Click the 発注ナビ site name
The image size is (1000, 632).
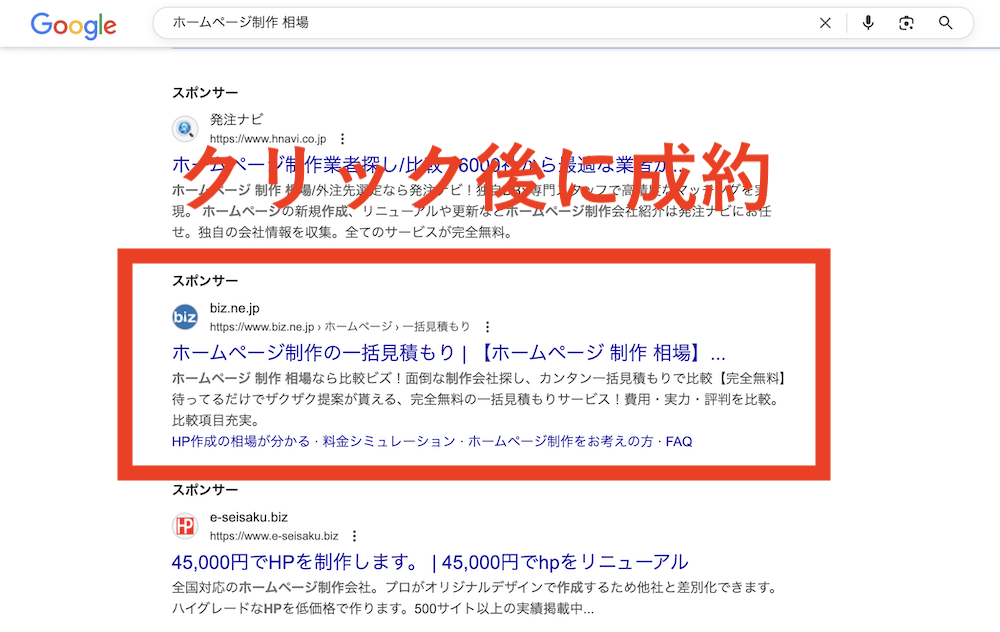[x=236, y=119]
